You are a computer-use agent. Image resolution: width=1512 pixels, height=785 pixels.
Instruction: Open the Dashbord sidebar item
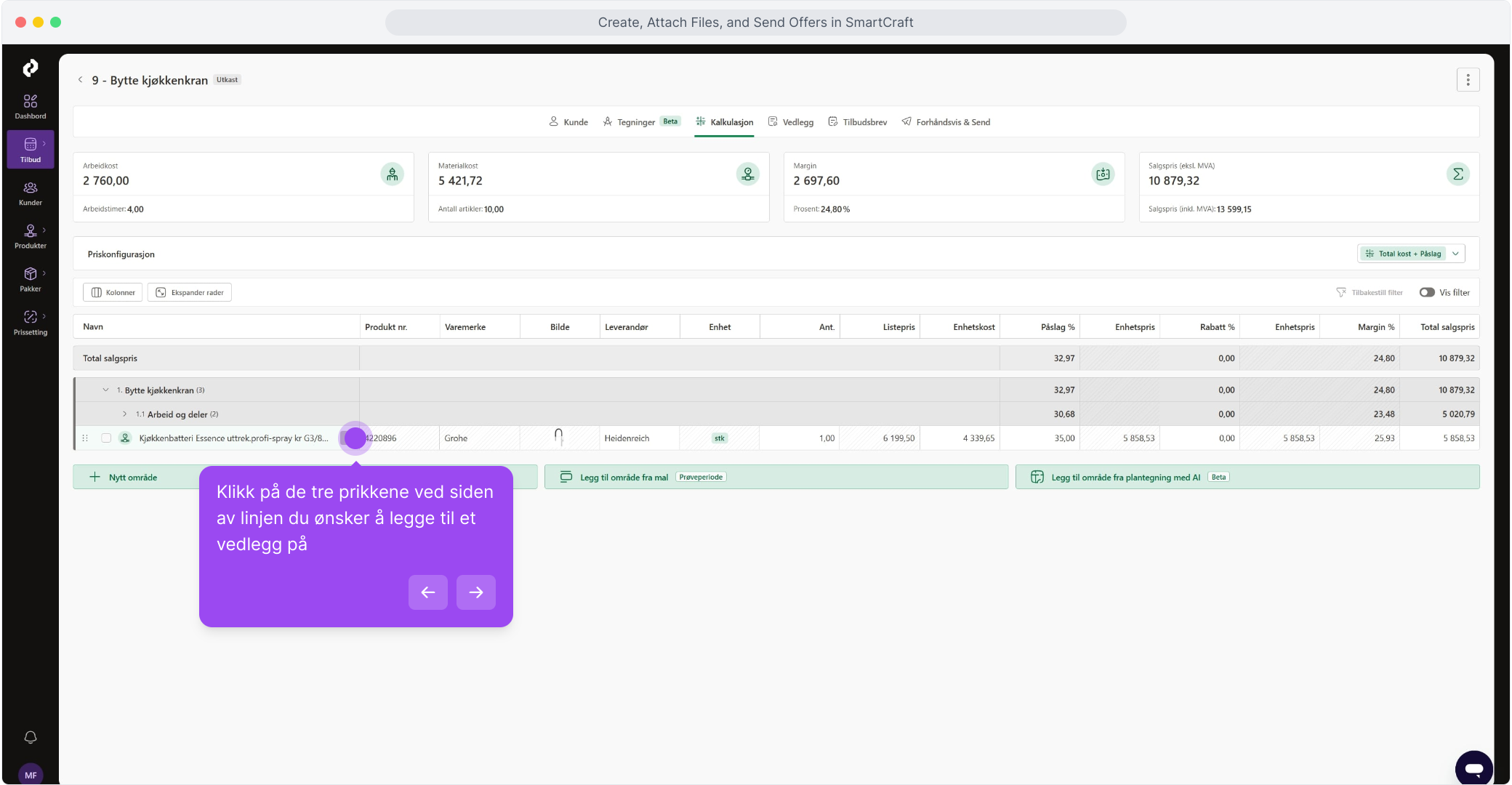pos(31,107)
